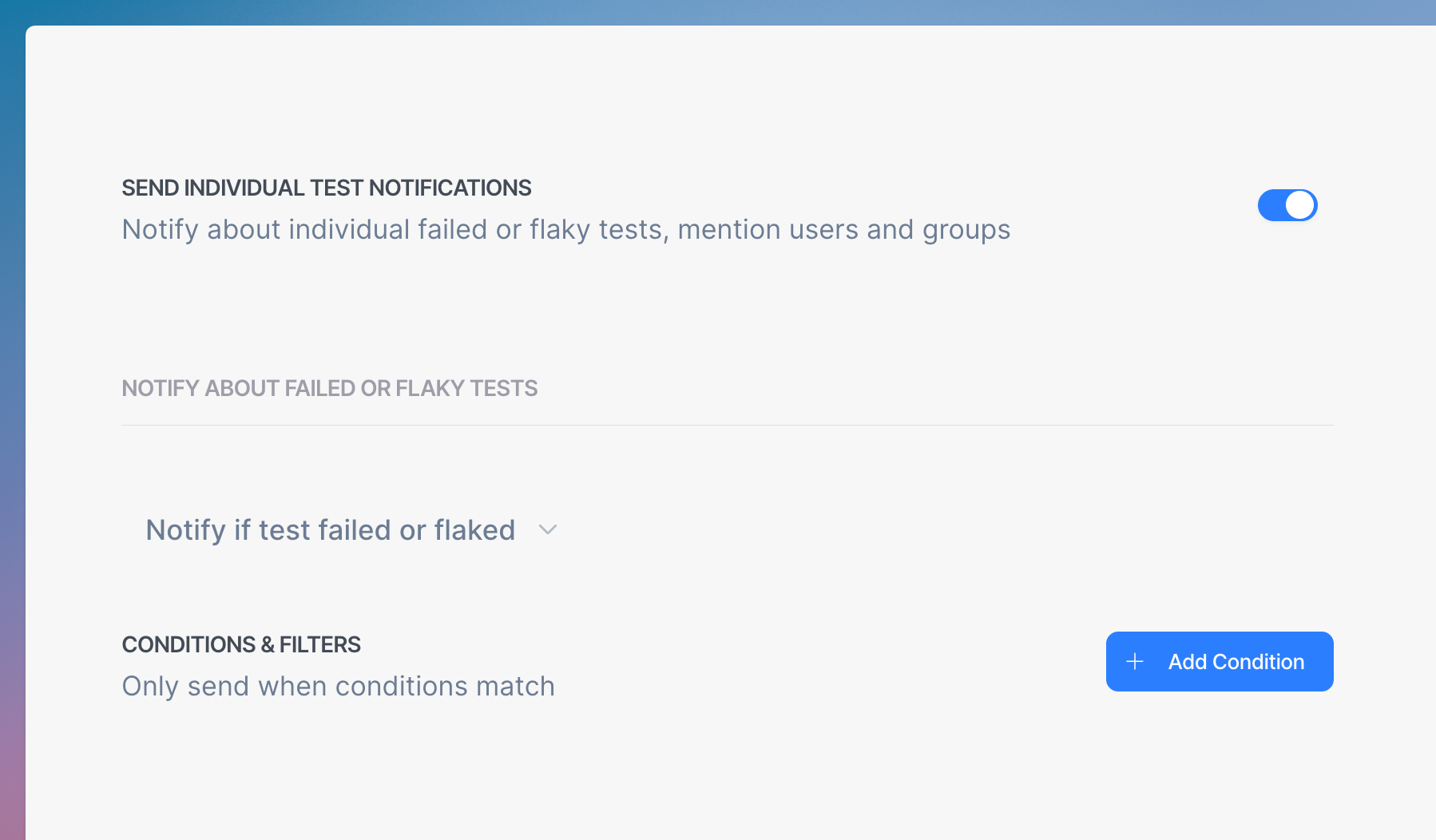The width and height of the screenshot is (1436, 840).
Task: Click the plus icon in Add Condition
Action: [1135, 662]
